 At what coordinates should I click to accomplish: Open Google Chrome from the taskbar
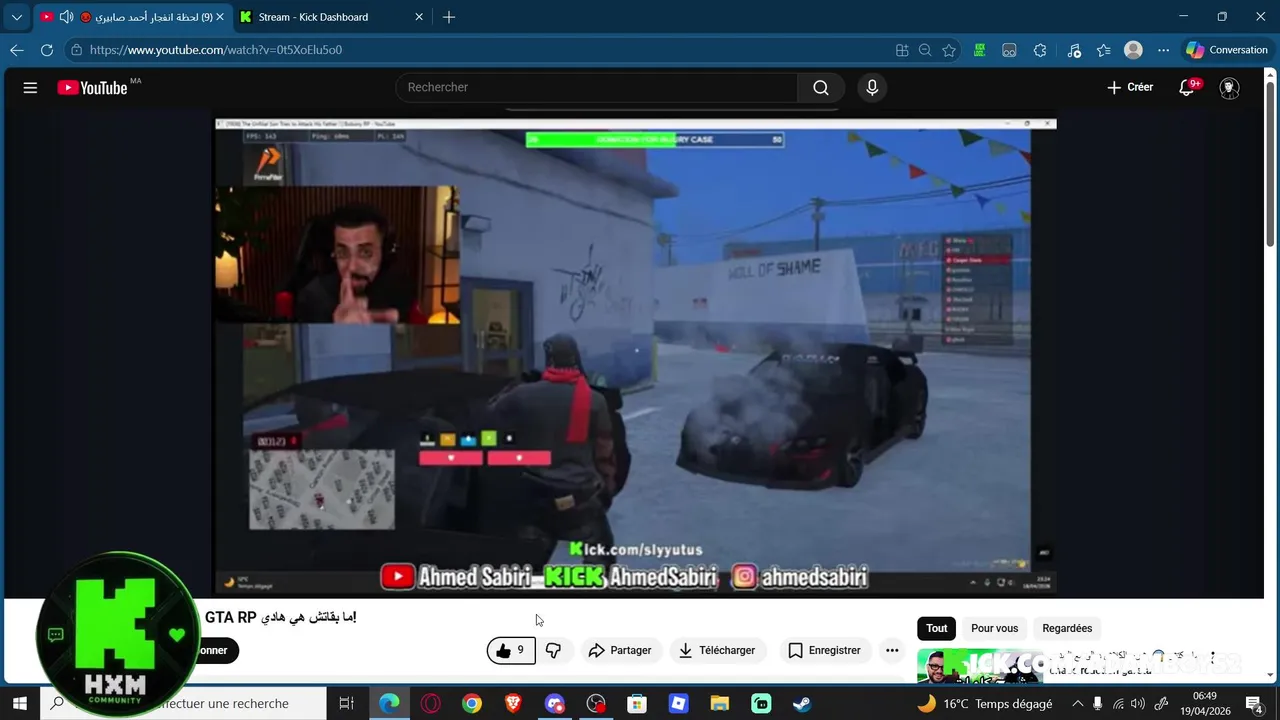472,704
